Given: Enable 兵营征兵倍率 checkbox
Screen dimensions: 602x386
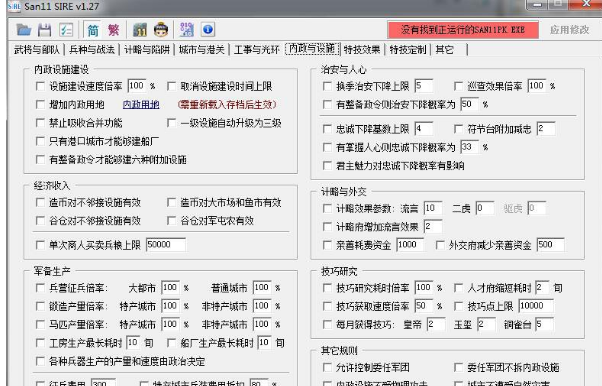Looking at the screenshot, I should pos(40,288).
